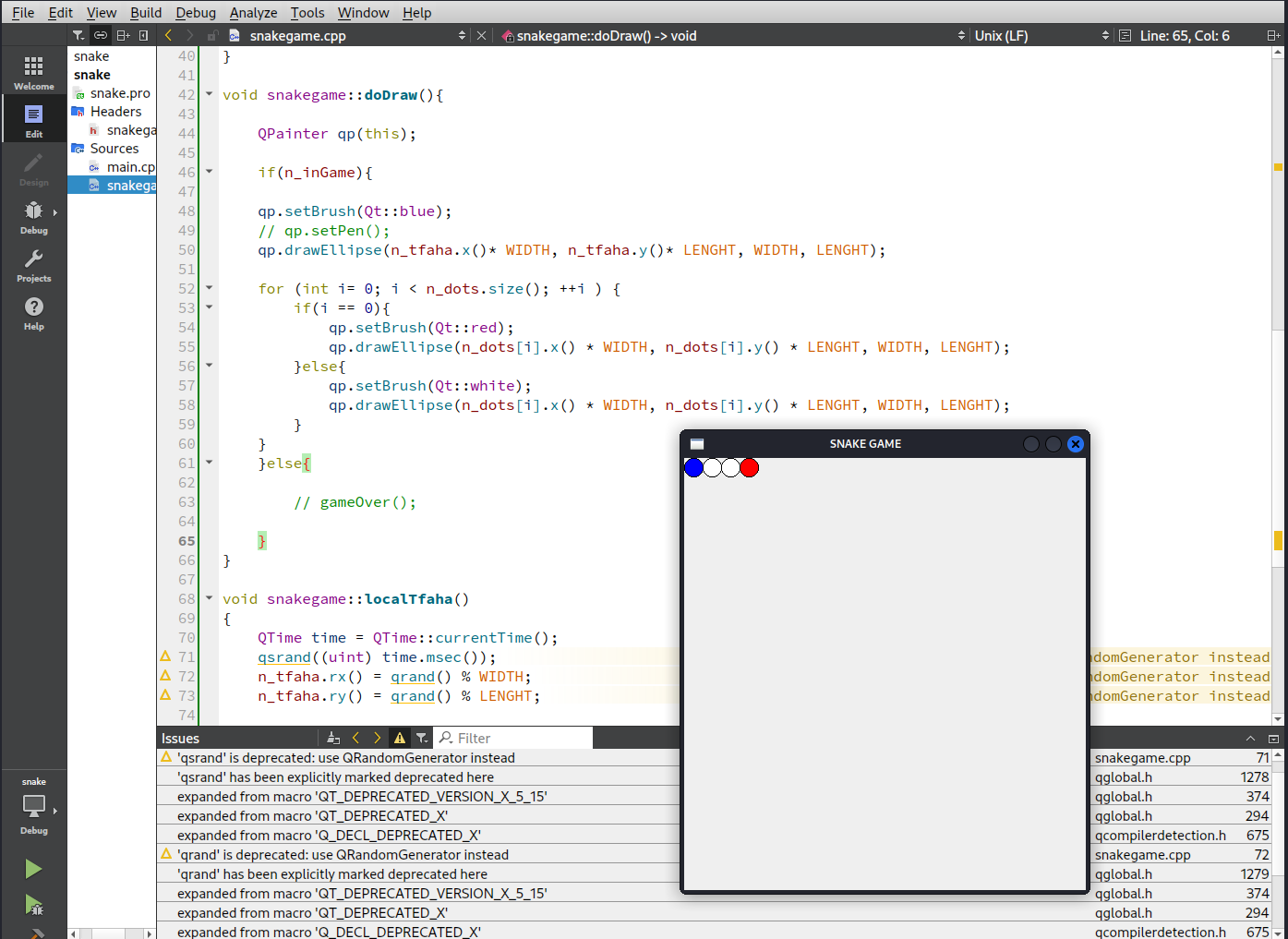Toggle the read-only padlock in the editor toolbar
Viewport: 1288px width, 939px height.
pos(211,35)
